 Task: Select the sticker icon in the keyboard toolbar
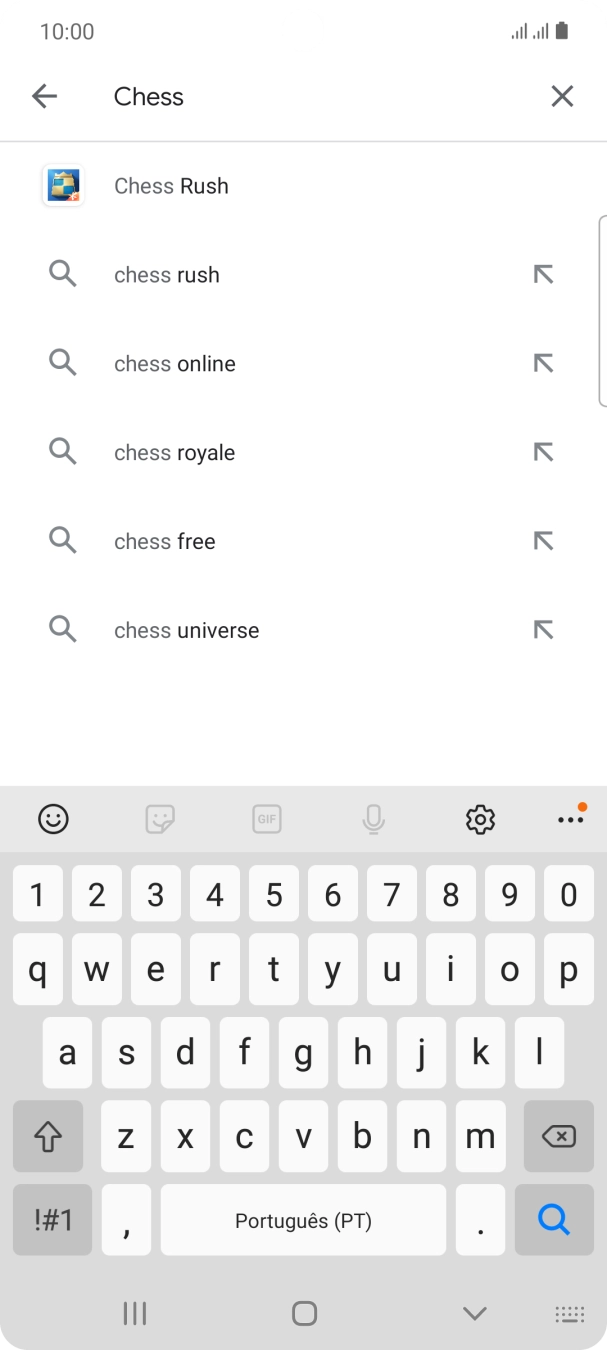coord(160,819)
